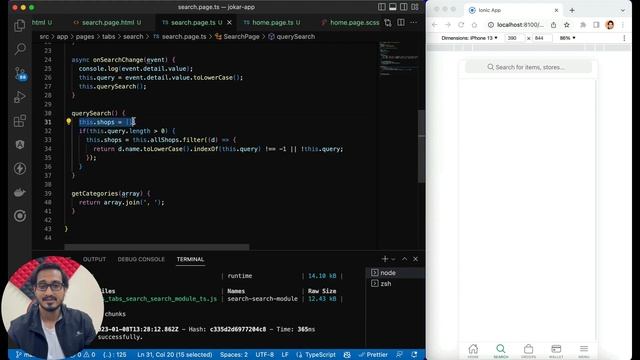Close the search.page.ts tab
Image resolution: width=640 pixels, height=360 pixels.
tap(229, 22)
